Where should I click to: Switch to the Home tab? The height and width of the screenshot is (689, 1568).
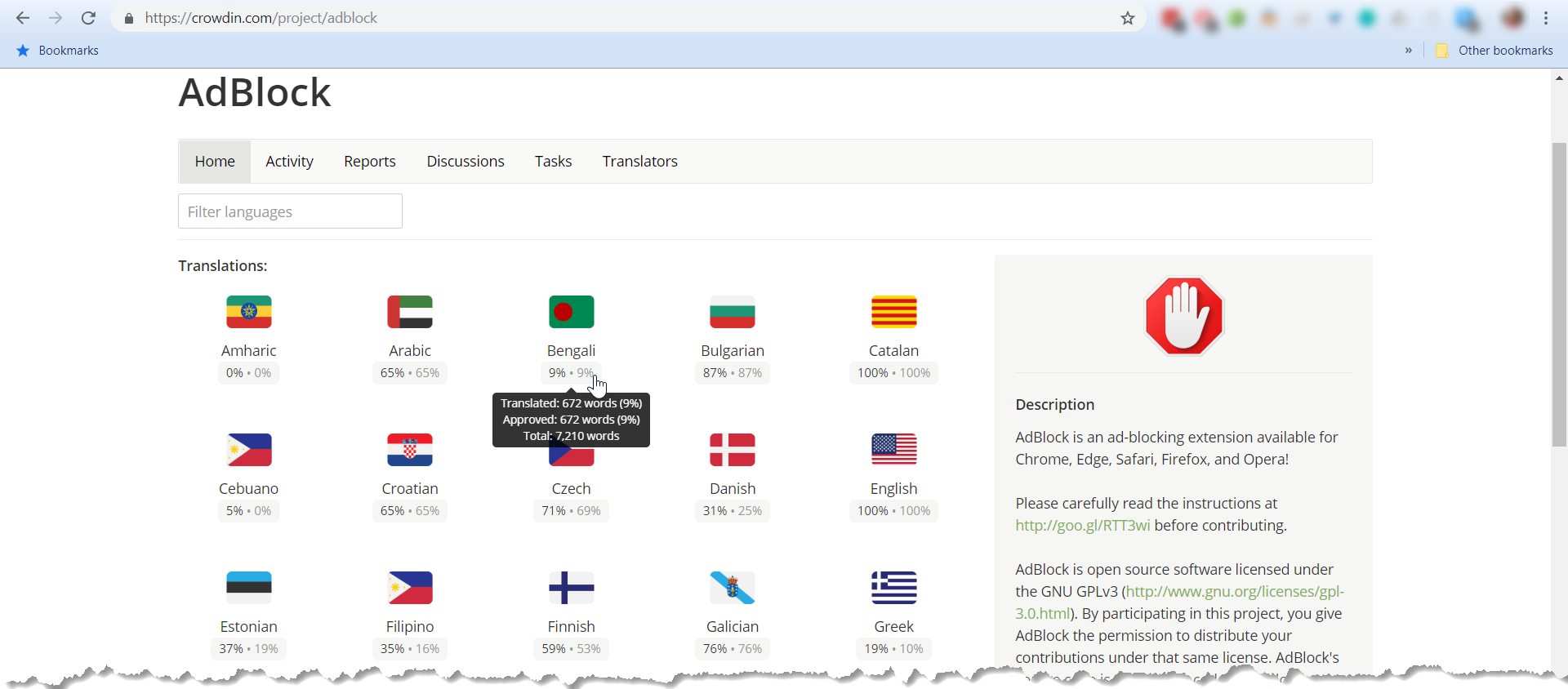(215, 162)
